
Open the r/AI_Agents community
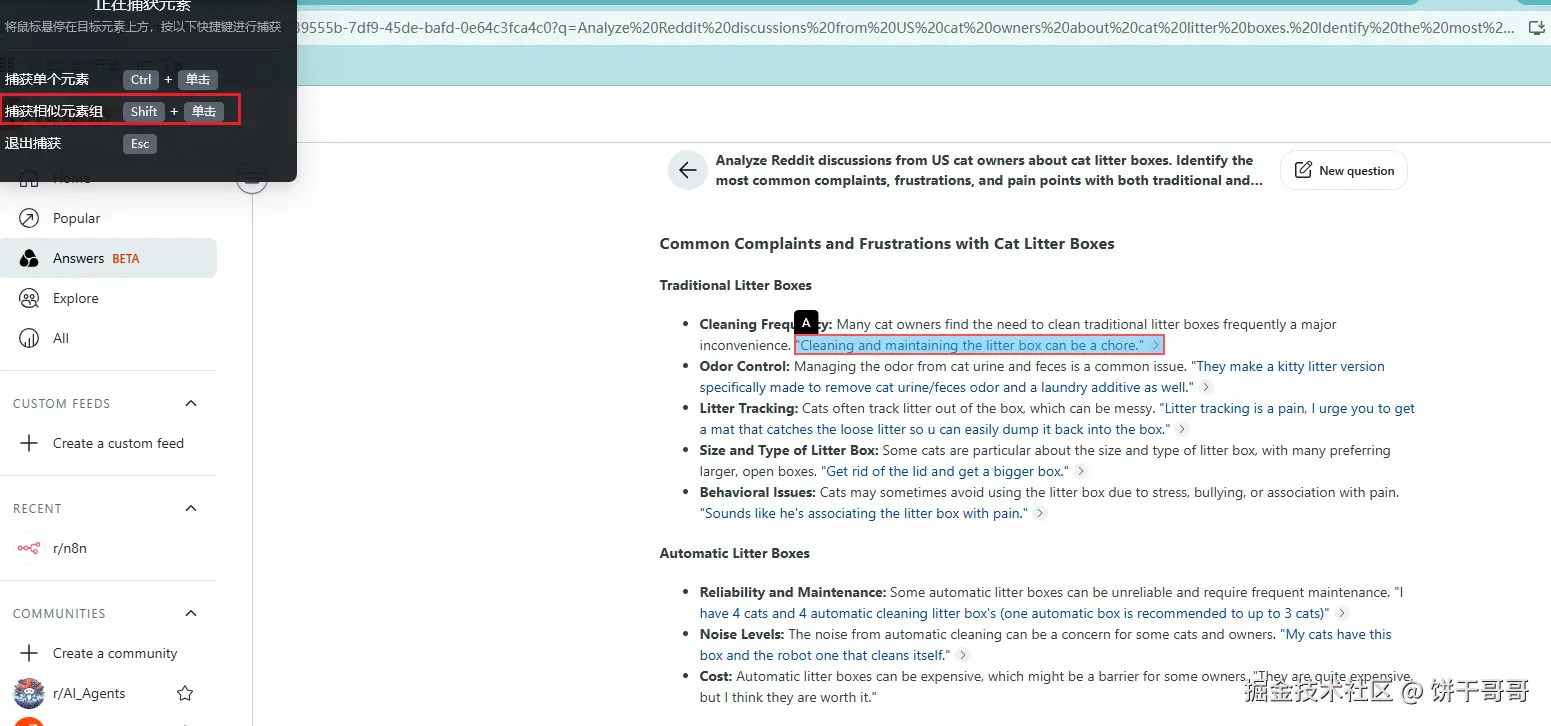pyautogui.click(x=89, y=693)
